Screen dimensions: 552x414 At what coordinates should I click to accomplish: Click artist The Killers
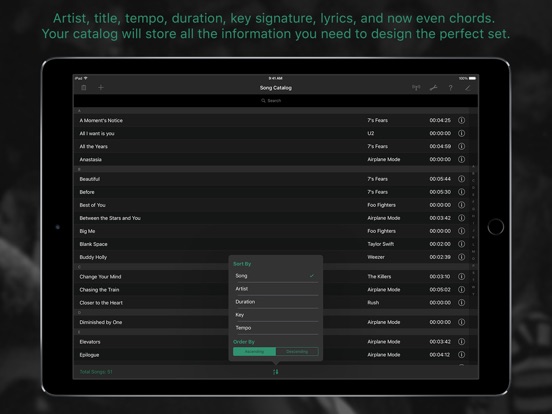tap(379, 277)
